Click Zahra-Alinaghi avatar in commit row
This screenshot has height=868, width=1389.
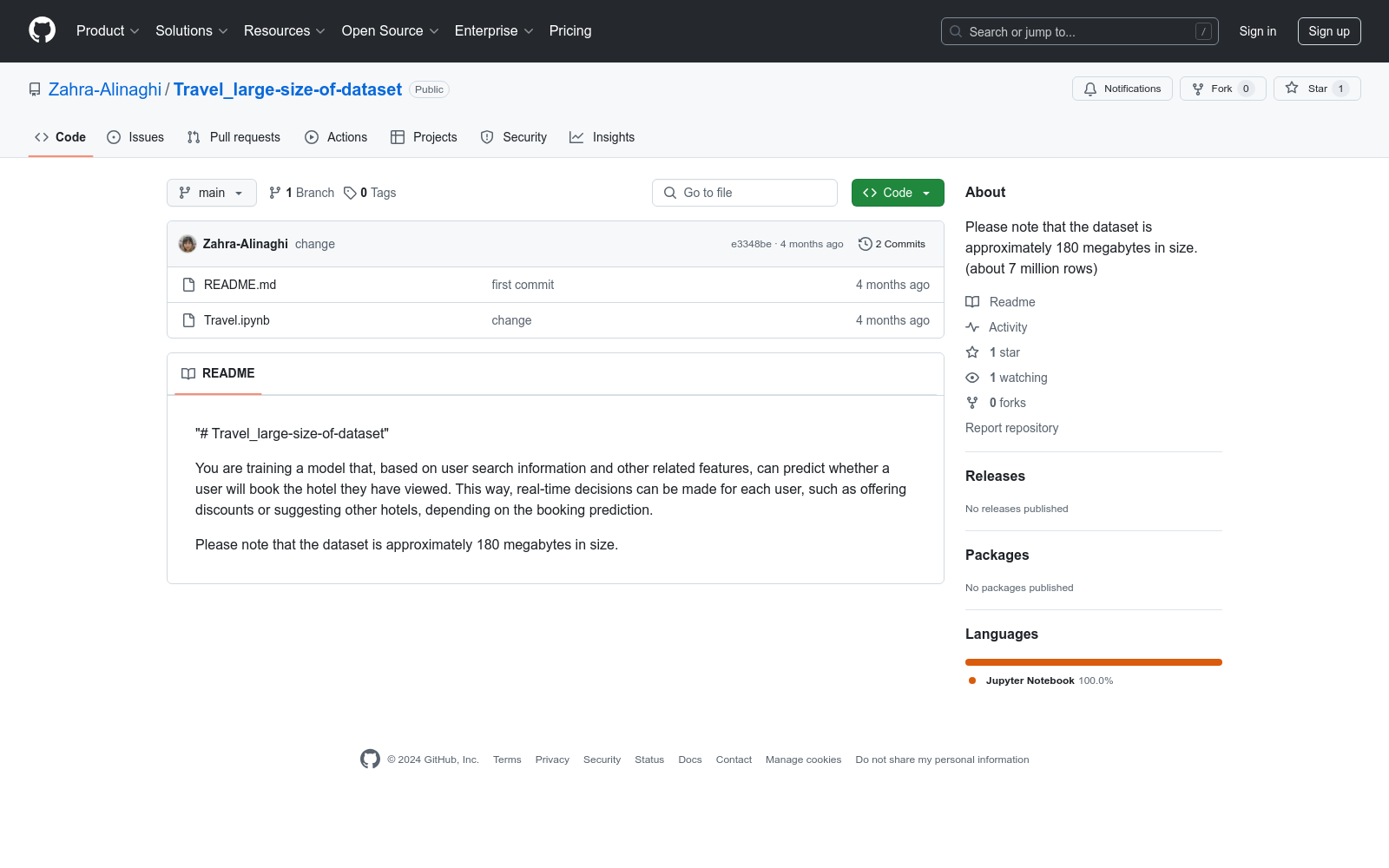188,244
